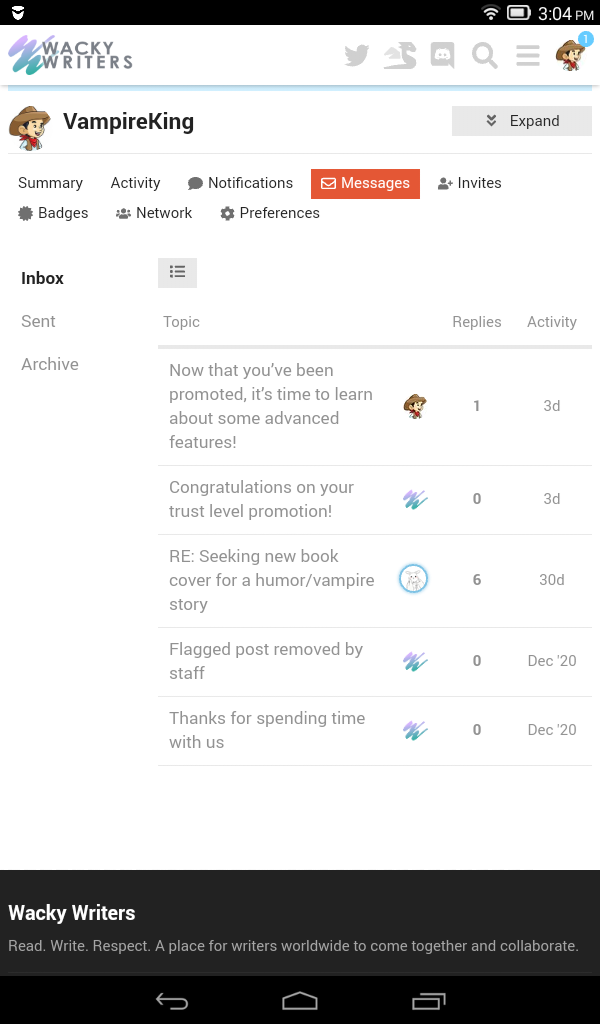Switch to the Notifications tab

click(x=240, y=183)
